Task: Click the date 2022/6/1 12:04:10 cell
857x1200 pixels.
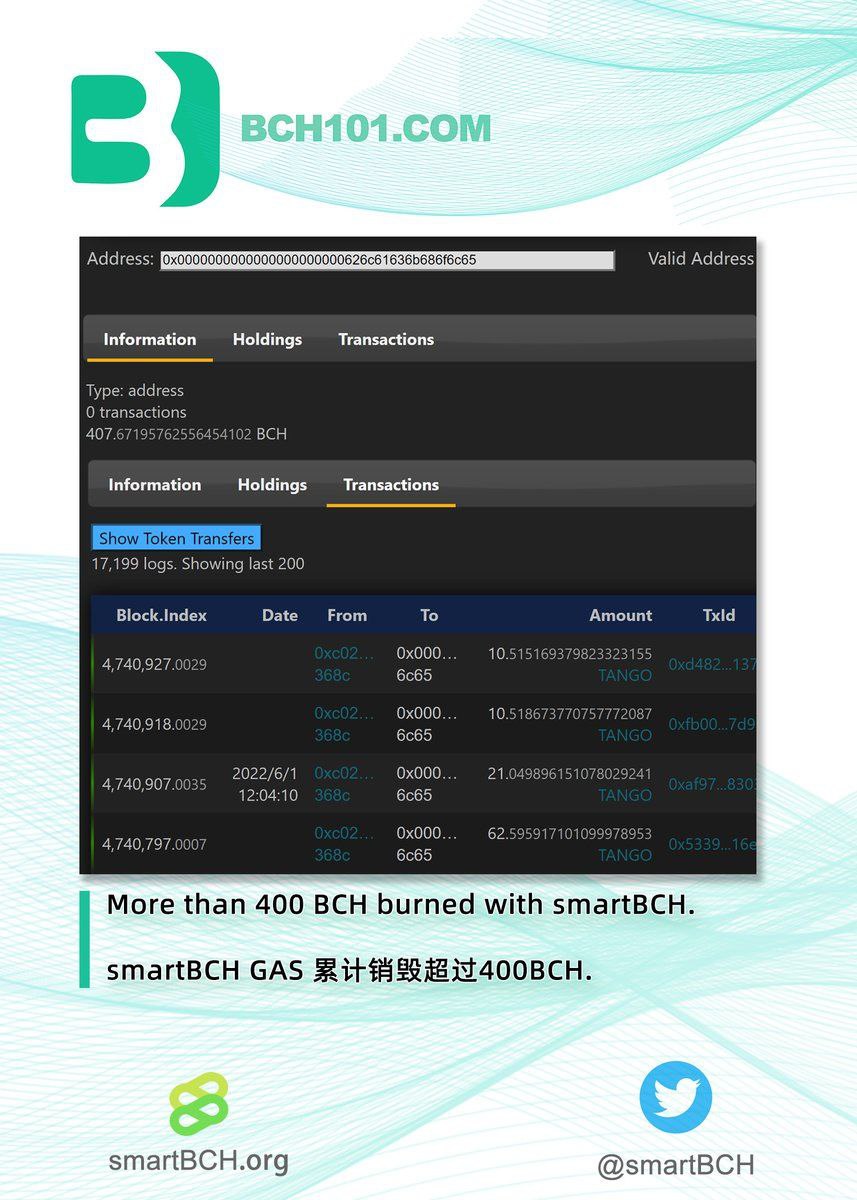Action: [265, 784]
